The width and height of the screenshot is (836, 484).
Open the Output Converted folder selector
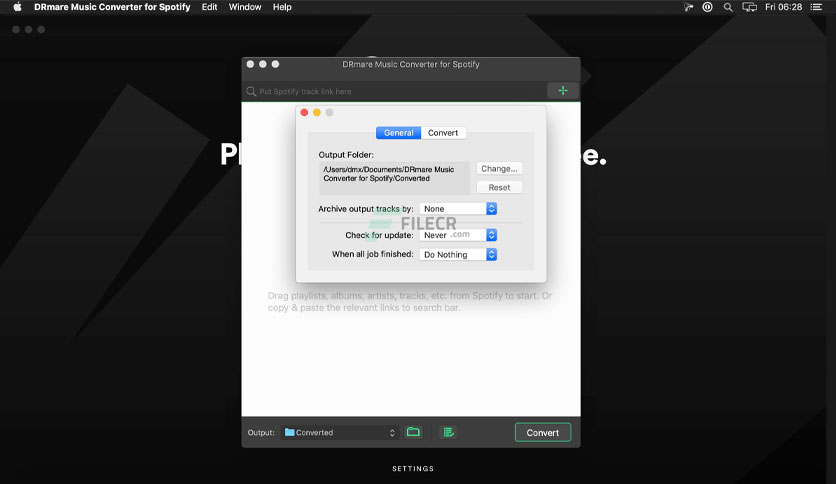pos(340,432)
